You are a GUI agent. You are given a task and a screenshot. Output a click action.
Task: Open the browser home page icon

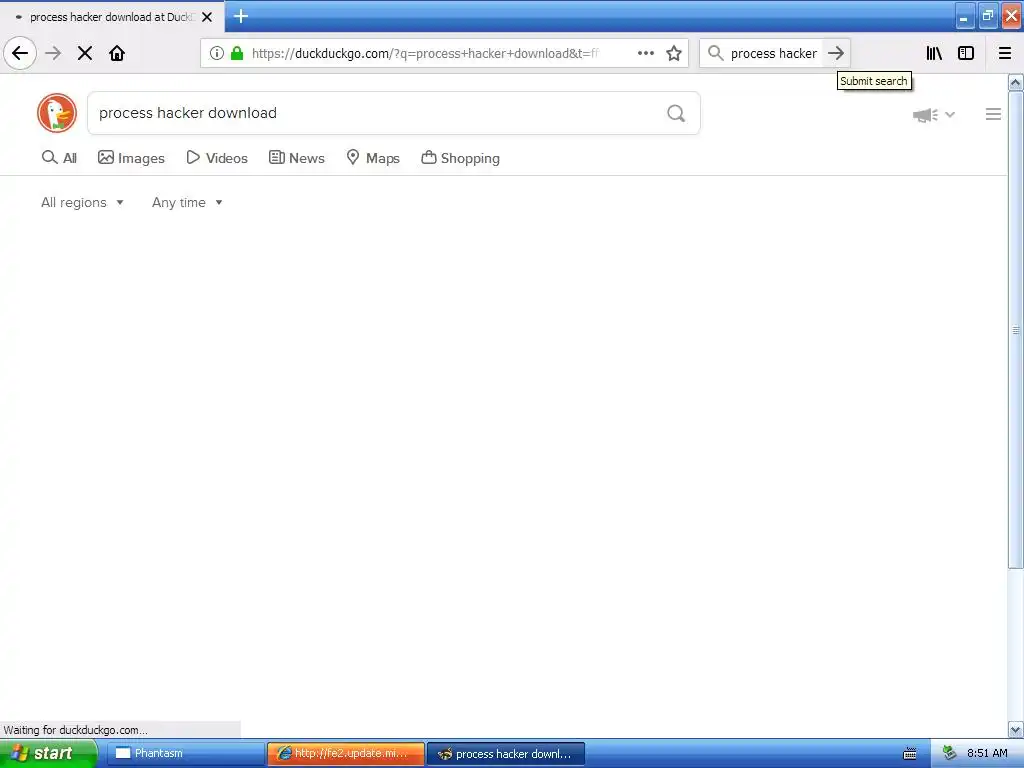pyautogui.click(x=117, y=53)
